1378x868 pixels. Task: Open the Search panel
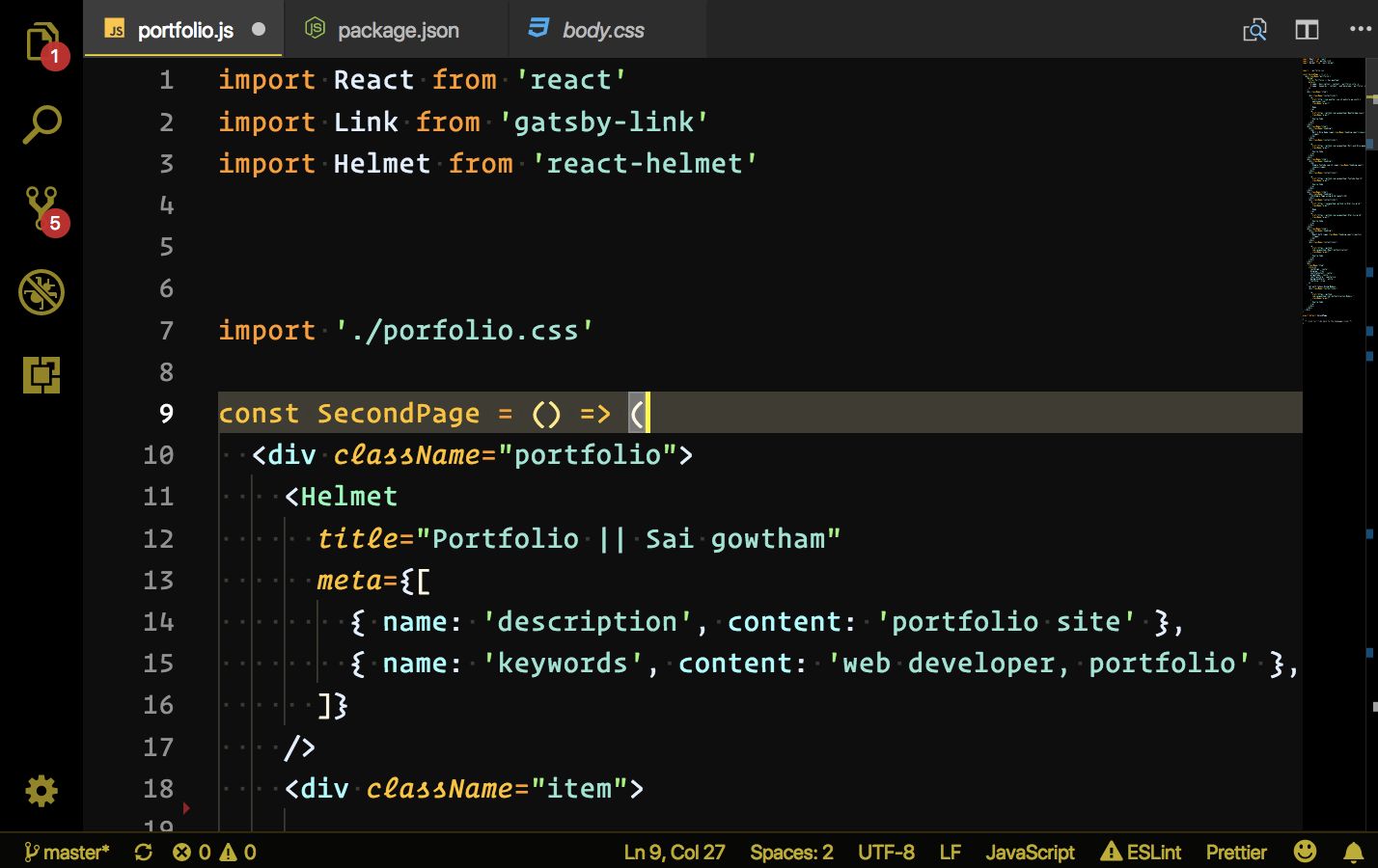[41, 125]
